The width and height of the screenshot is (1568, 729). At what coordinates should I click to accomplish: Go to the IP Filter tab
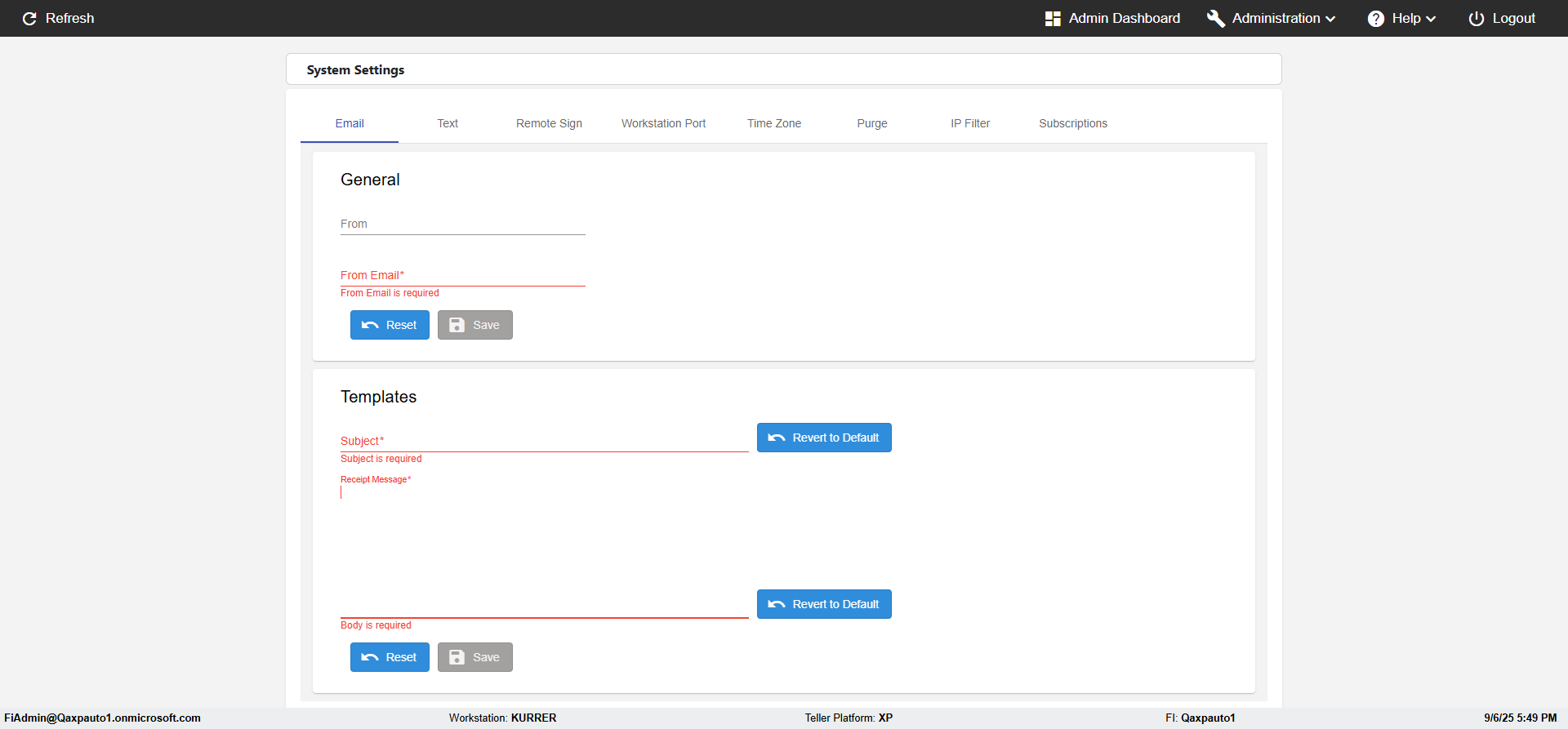[x=970, y=124]
